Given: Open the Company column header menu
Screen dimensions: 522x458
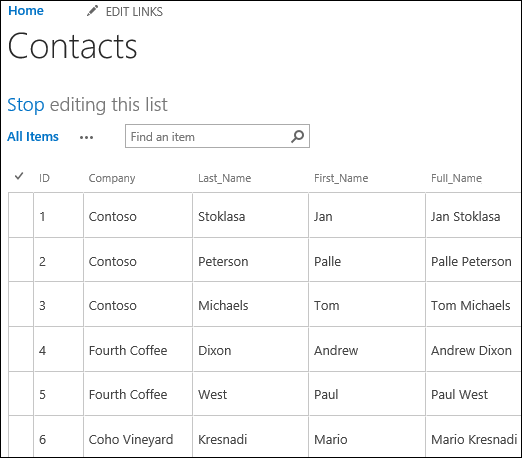Looking at the screenshot, I should pyautogui.click(x=112, y=178).
